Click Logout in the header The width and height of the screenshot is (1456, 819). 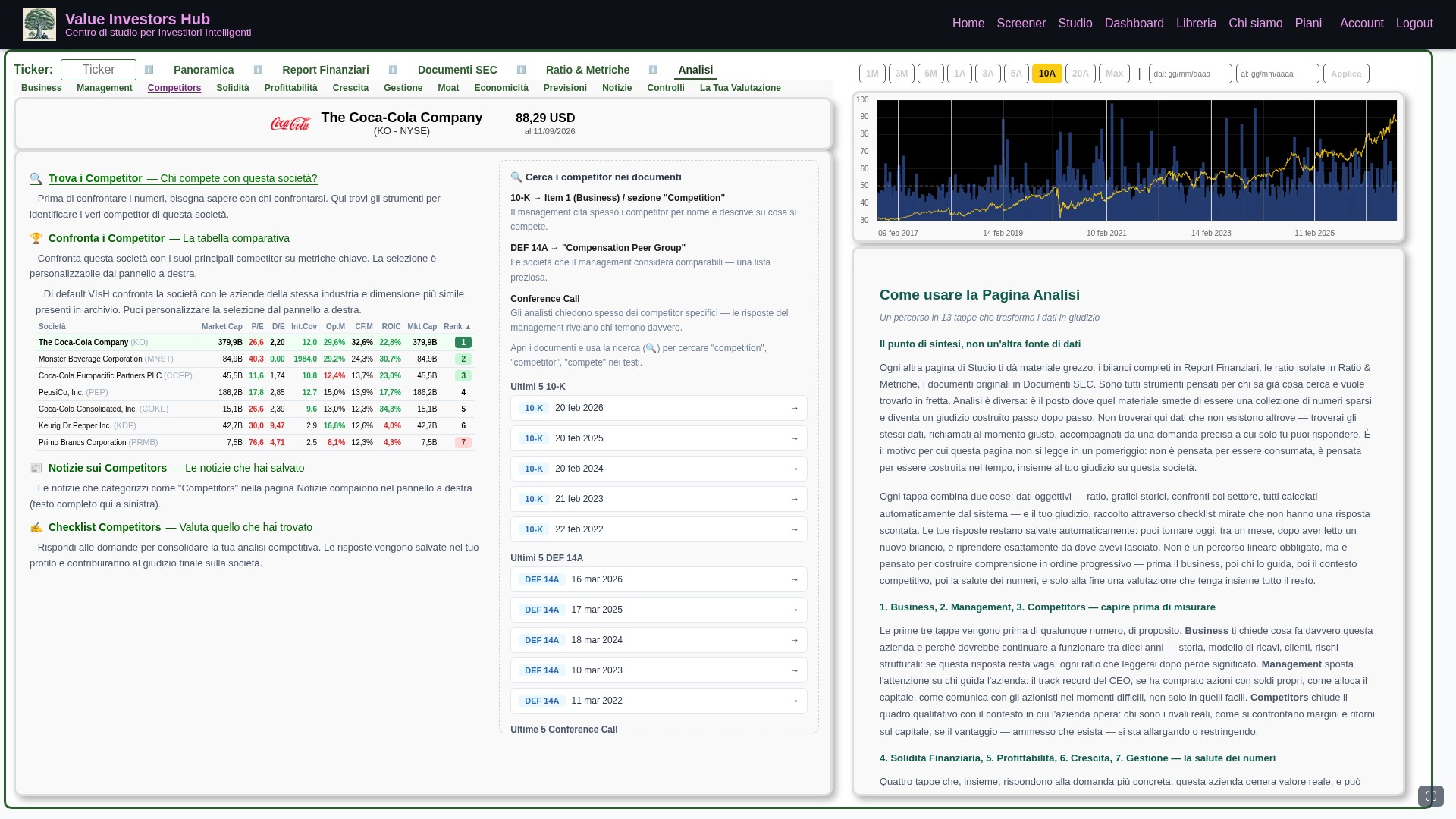point(1414,24)
